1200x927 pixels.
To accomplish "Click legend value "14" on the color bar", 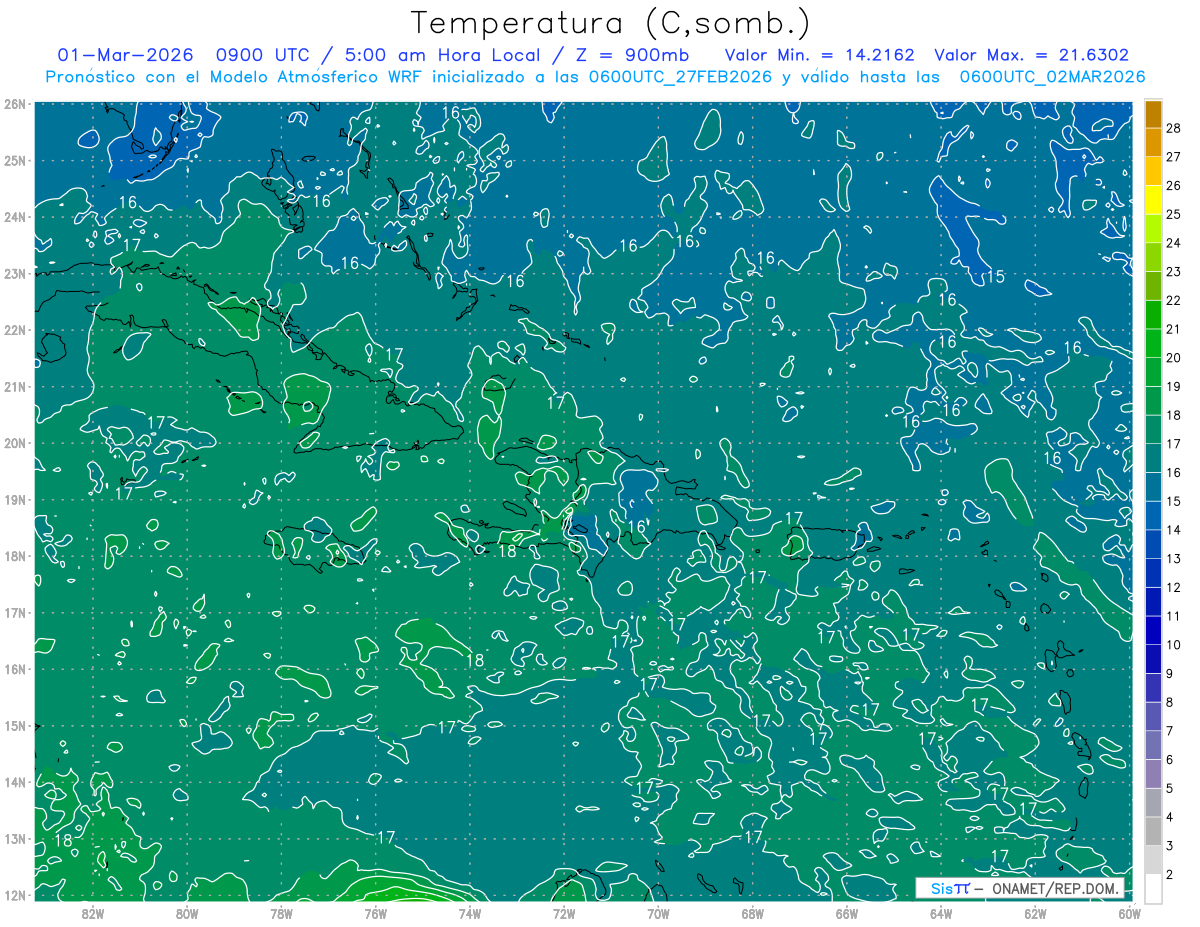I will (1173, 530).
